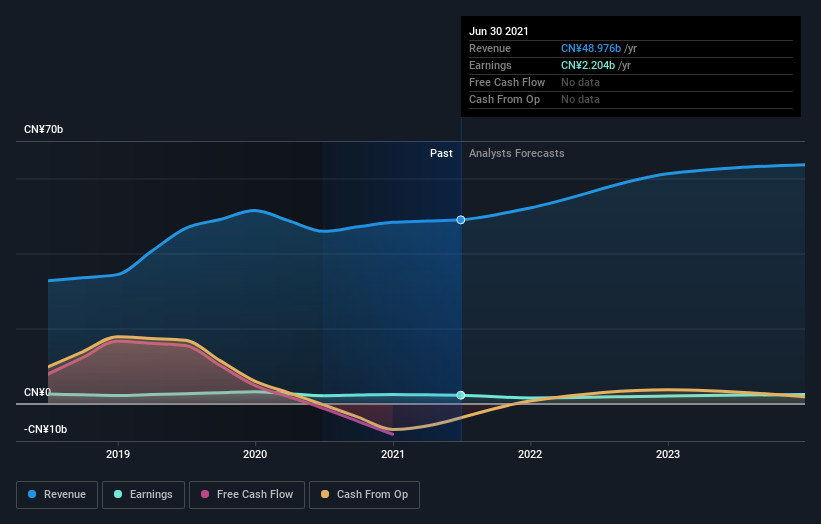Click the Free Cash Flow No data value
This screenshot has width=821, height=524.
click(580, 82)
